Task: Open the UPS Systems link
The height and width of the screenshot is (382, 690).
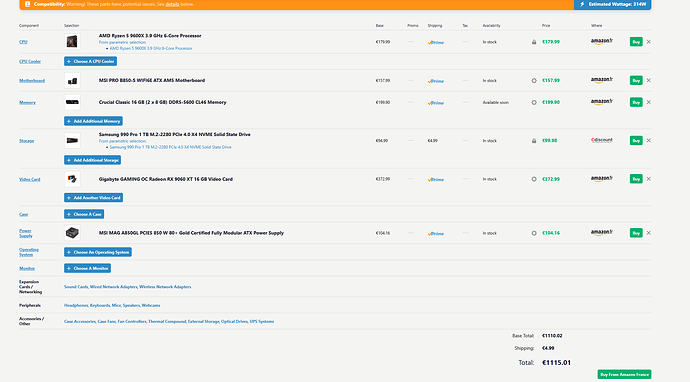Action: tap(262, 322)
